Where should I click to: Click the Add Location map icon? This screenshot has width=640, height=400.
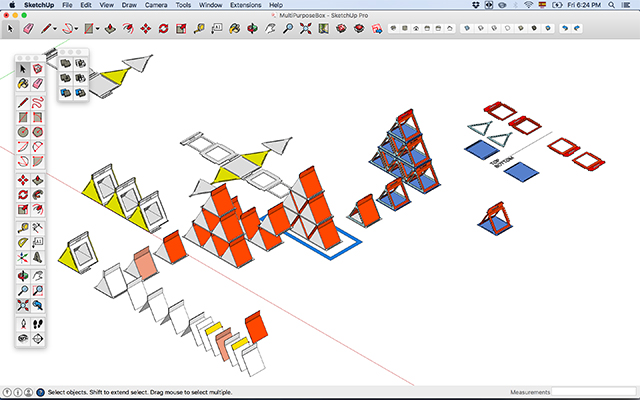(x=324, y=29)
